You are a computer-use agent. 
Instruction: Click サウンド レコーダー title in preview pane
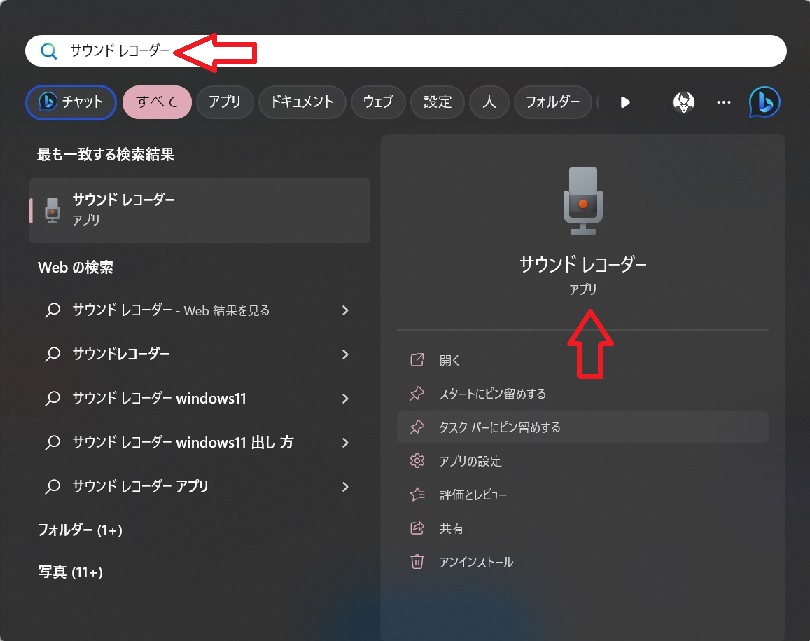click(583, 265)
